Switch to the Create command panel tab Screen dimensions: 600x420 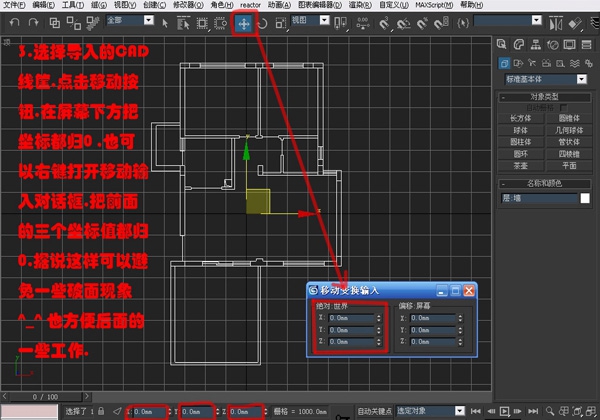[x=502, y=44]
